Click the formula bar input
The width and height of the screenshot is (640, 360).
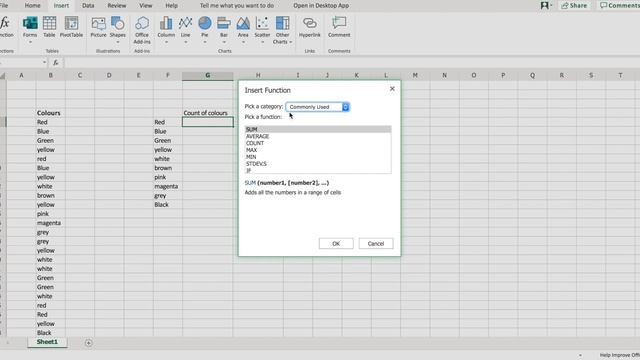pyautogui.click(x=351, y=62)
